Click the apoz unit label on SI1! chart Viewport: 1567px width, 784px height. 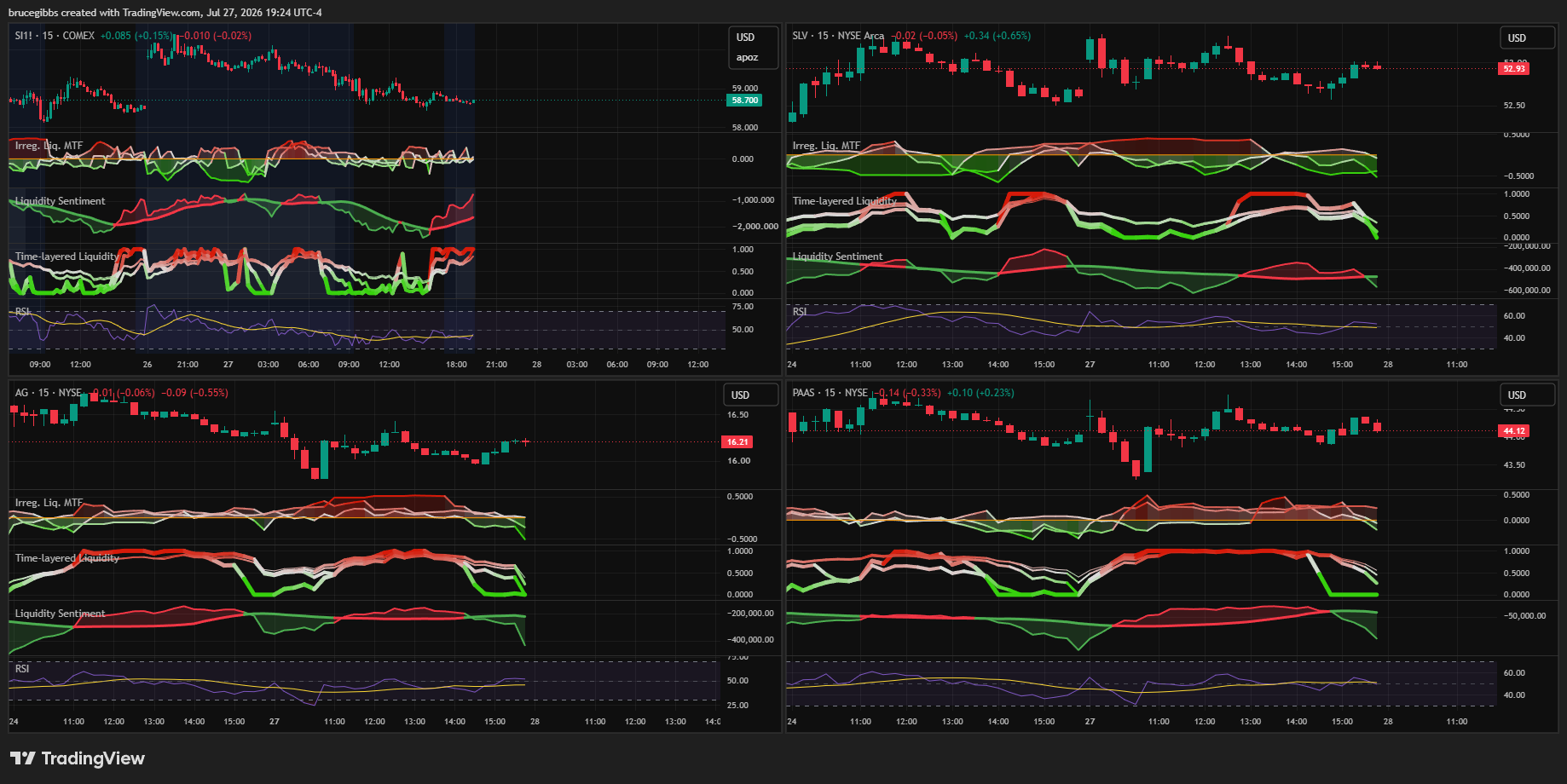[747, 58]
